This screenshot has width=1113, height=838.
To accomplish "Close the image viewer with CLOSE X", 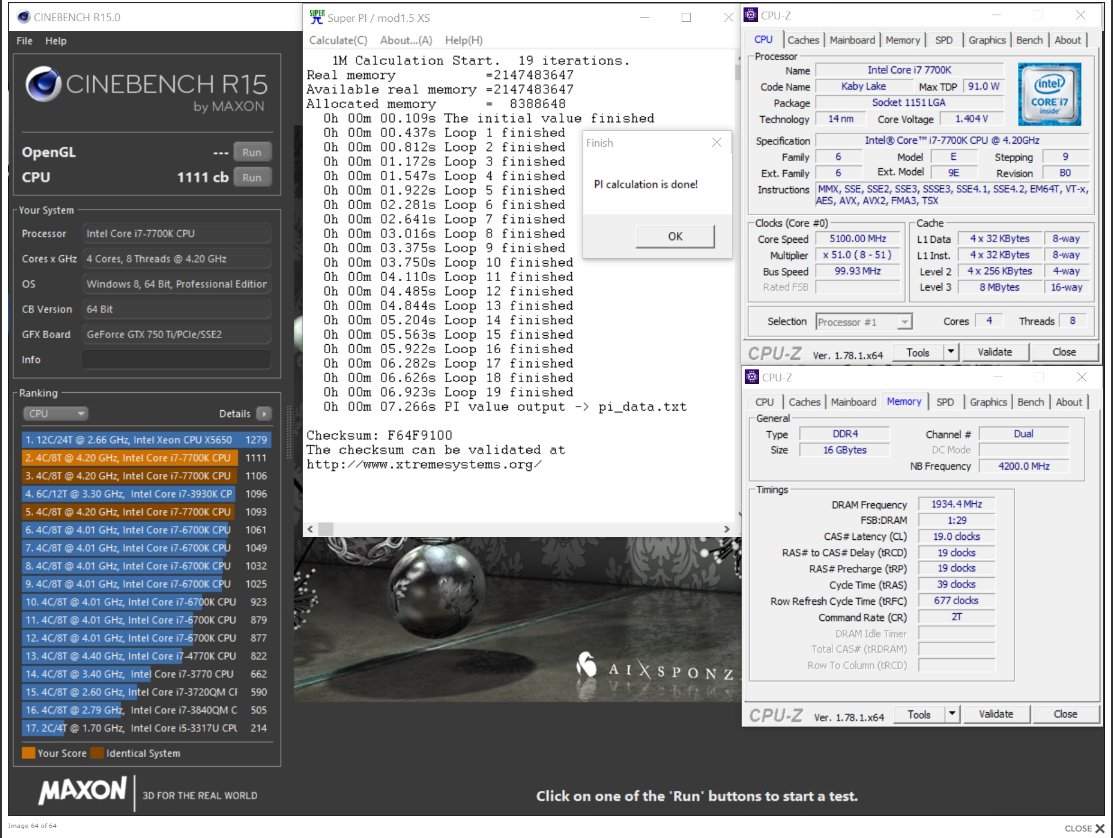I will [x=1085, y=828].
